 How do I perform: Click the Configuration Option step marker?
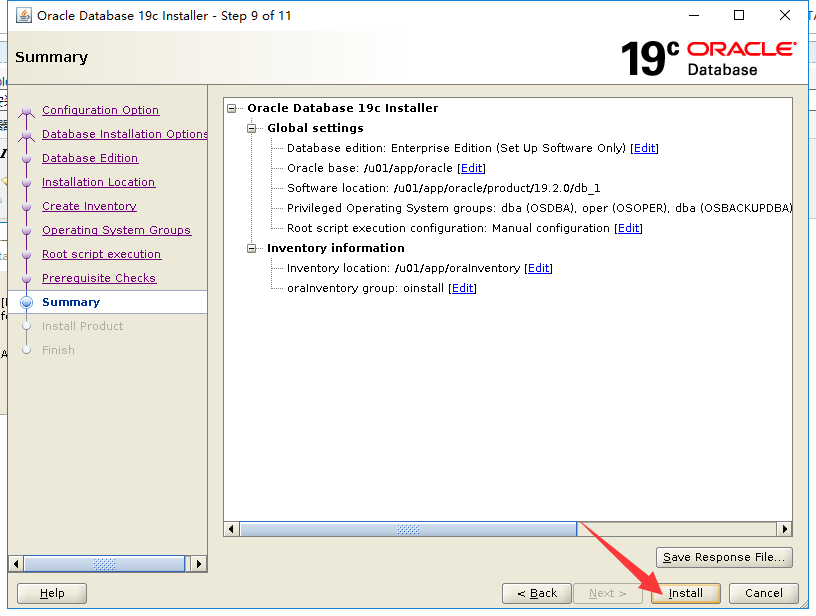click(27, 111)
